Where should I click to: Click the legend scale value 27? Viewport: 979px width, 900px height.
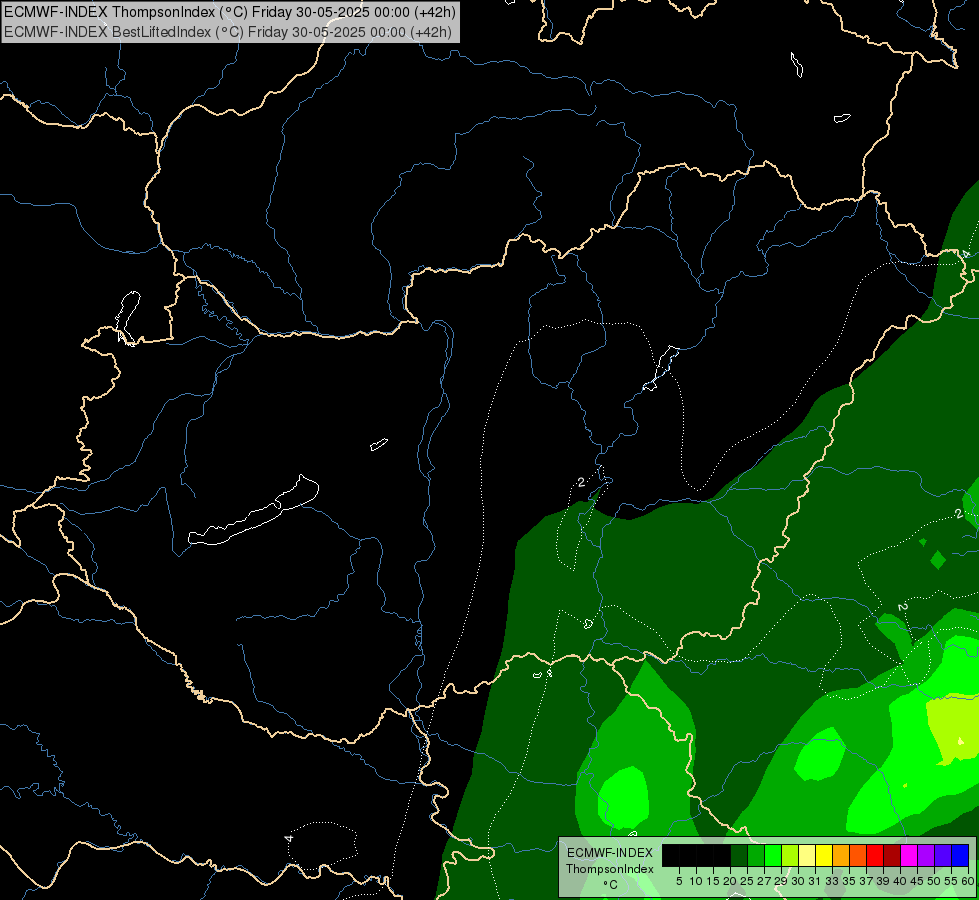[764, 881]
